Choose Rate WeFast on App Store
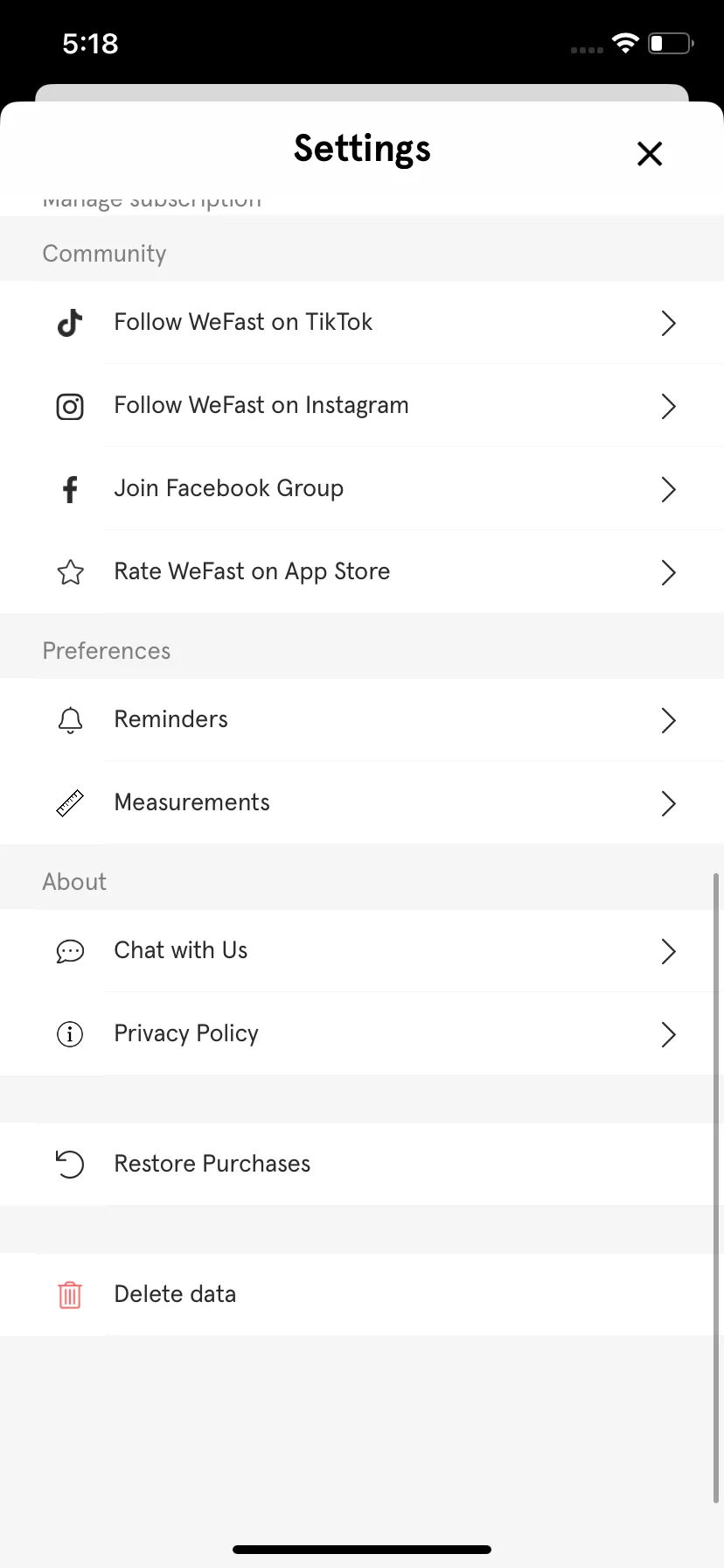The image size is (724, 1568). coord(362,572)
